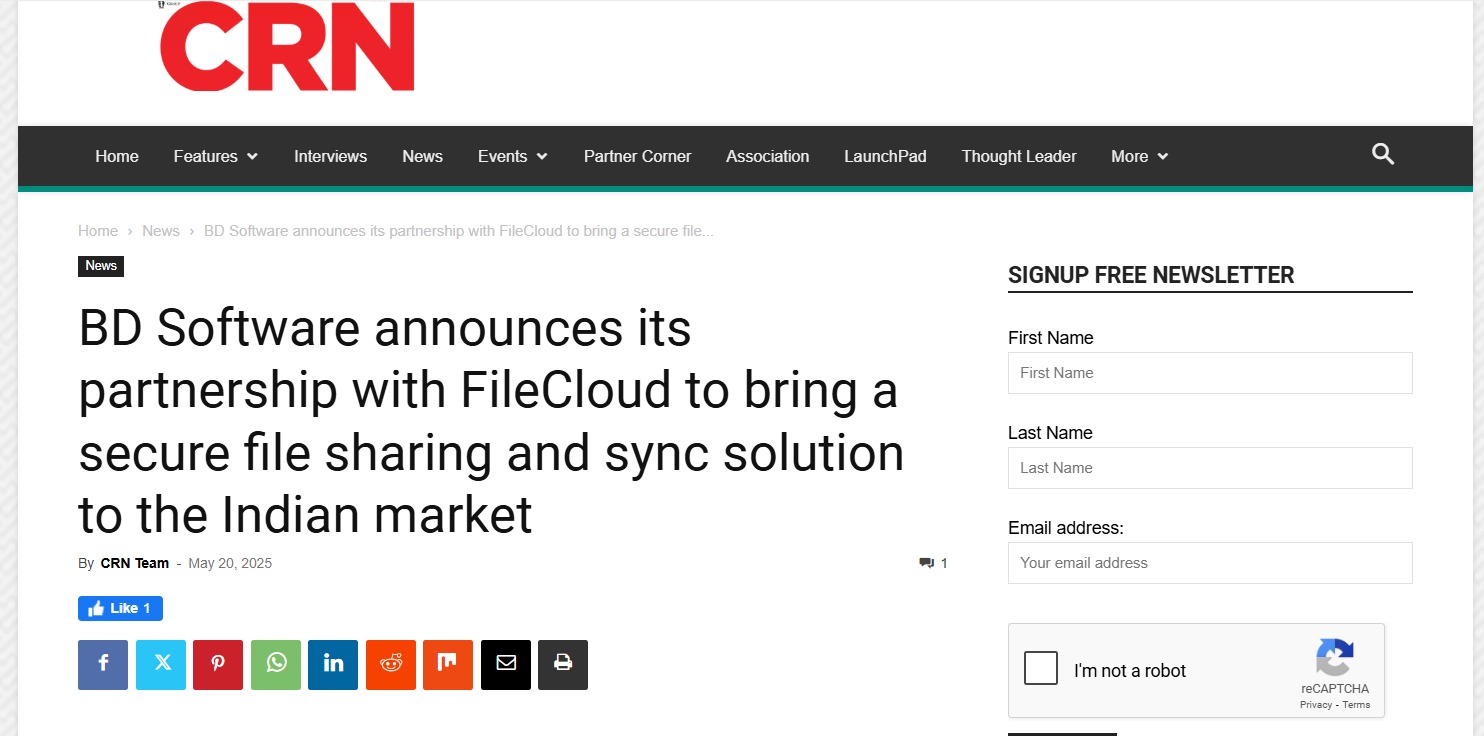Click the Home breadcrumb link
Viewport: 1484px width, 736px height.
click(98, 231)
